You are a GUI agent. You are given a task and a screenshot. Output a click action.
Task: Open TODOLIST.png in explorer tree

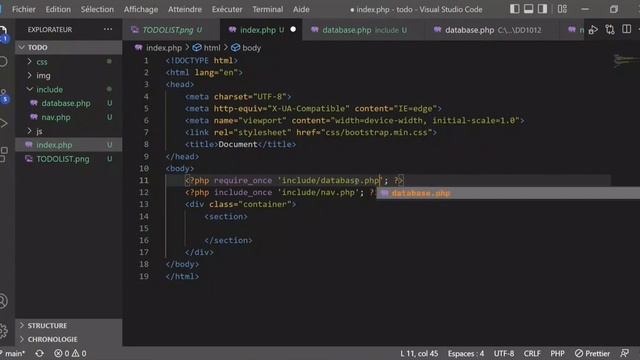tap(69, 159)
